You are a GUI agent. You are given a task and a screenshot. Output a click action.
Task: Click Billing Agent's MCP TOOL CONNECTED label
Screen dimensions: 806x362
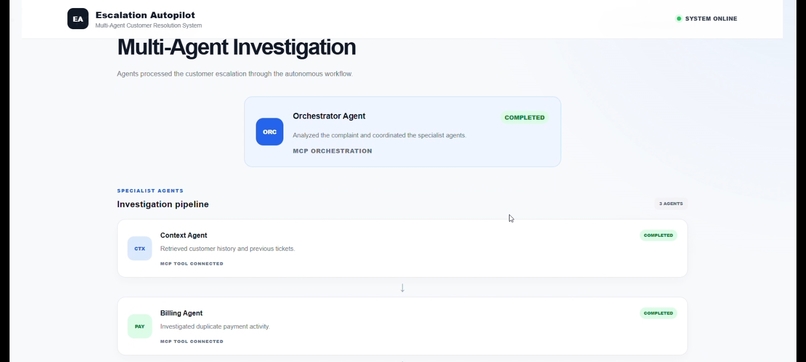click(x=192, y=341)
